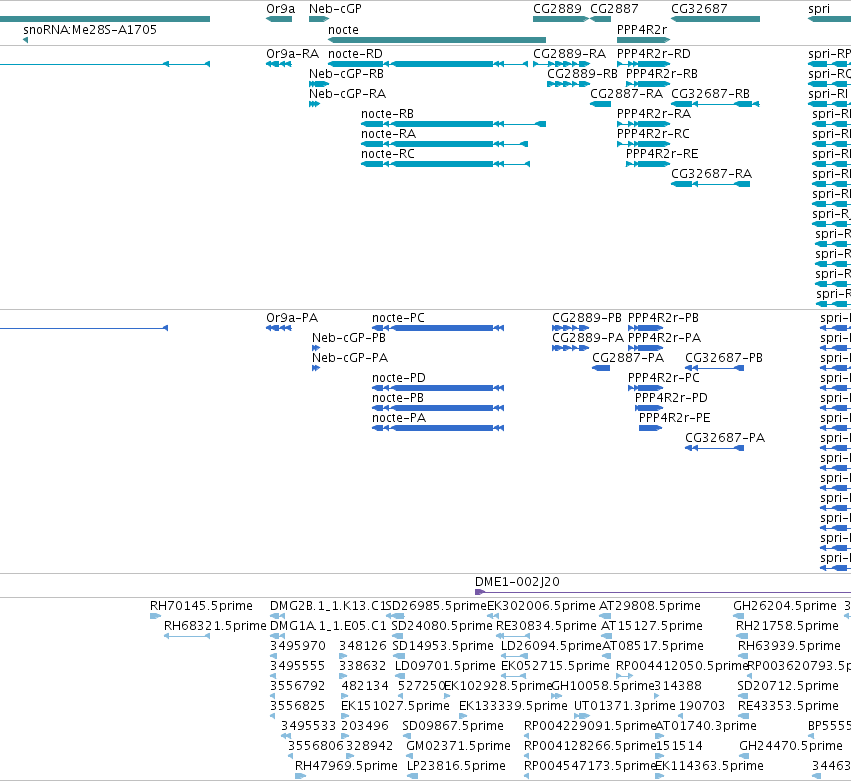Select the nocte gene bar
851x781 pixels.
pyautogui.click(x=437, y=40)
